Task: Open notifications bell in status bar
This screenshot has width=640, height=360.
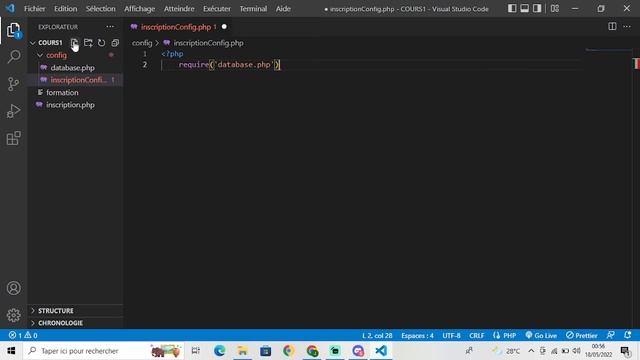Action: point(628,335)
